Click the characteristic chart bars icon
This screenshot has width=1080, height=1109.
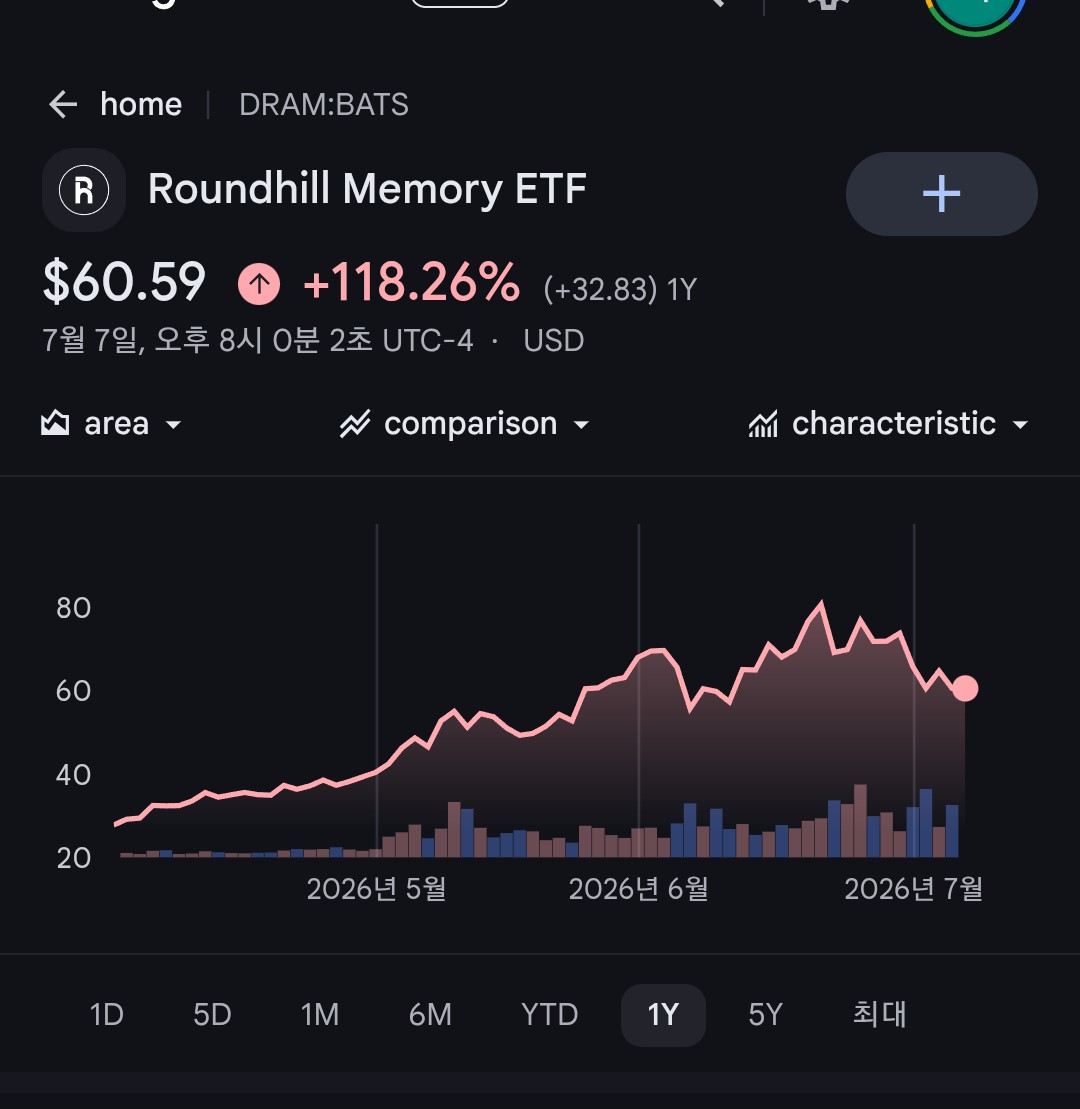(x=763, y=424)
